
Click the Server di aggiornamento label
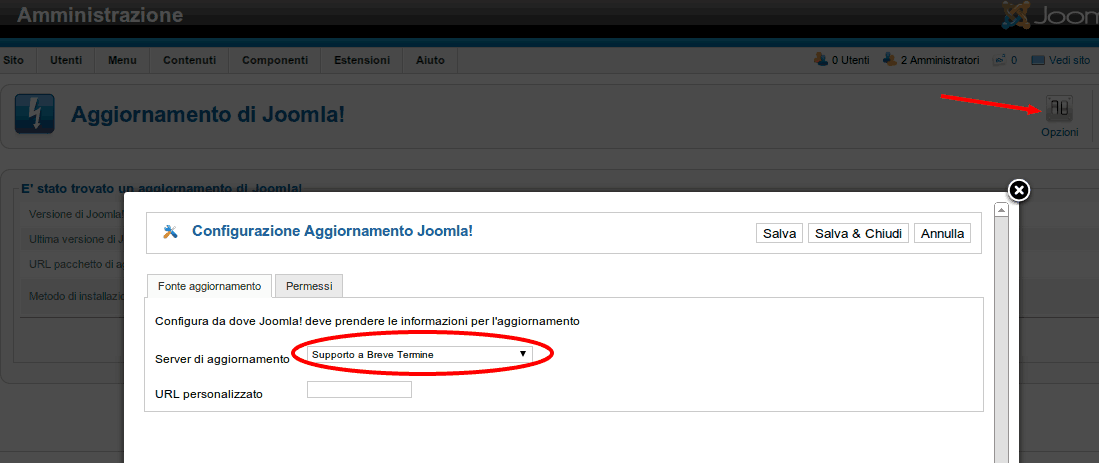tap(222, 359)
